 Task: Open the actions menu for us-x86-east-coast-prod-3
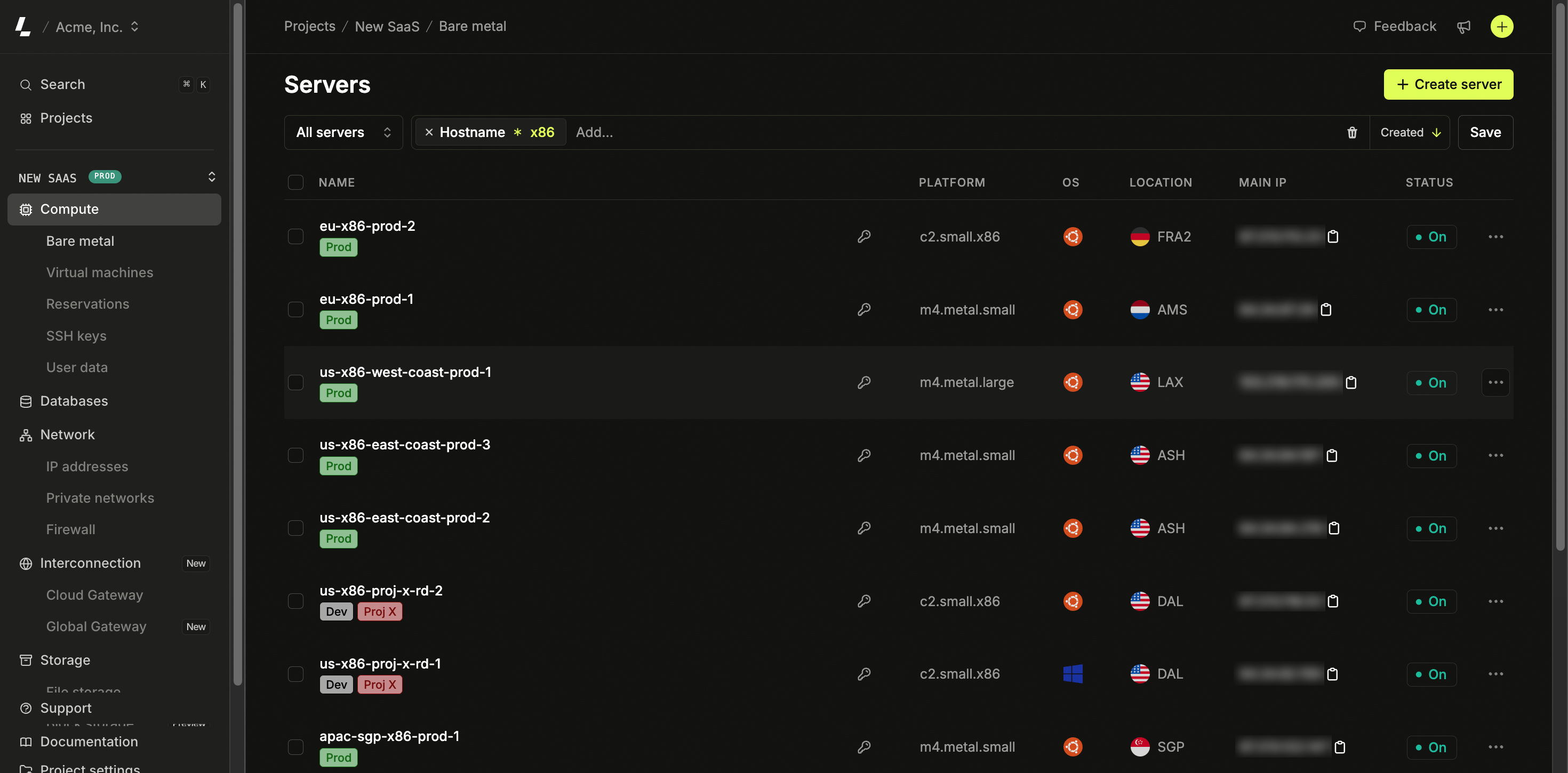tap(1496, 455)
